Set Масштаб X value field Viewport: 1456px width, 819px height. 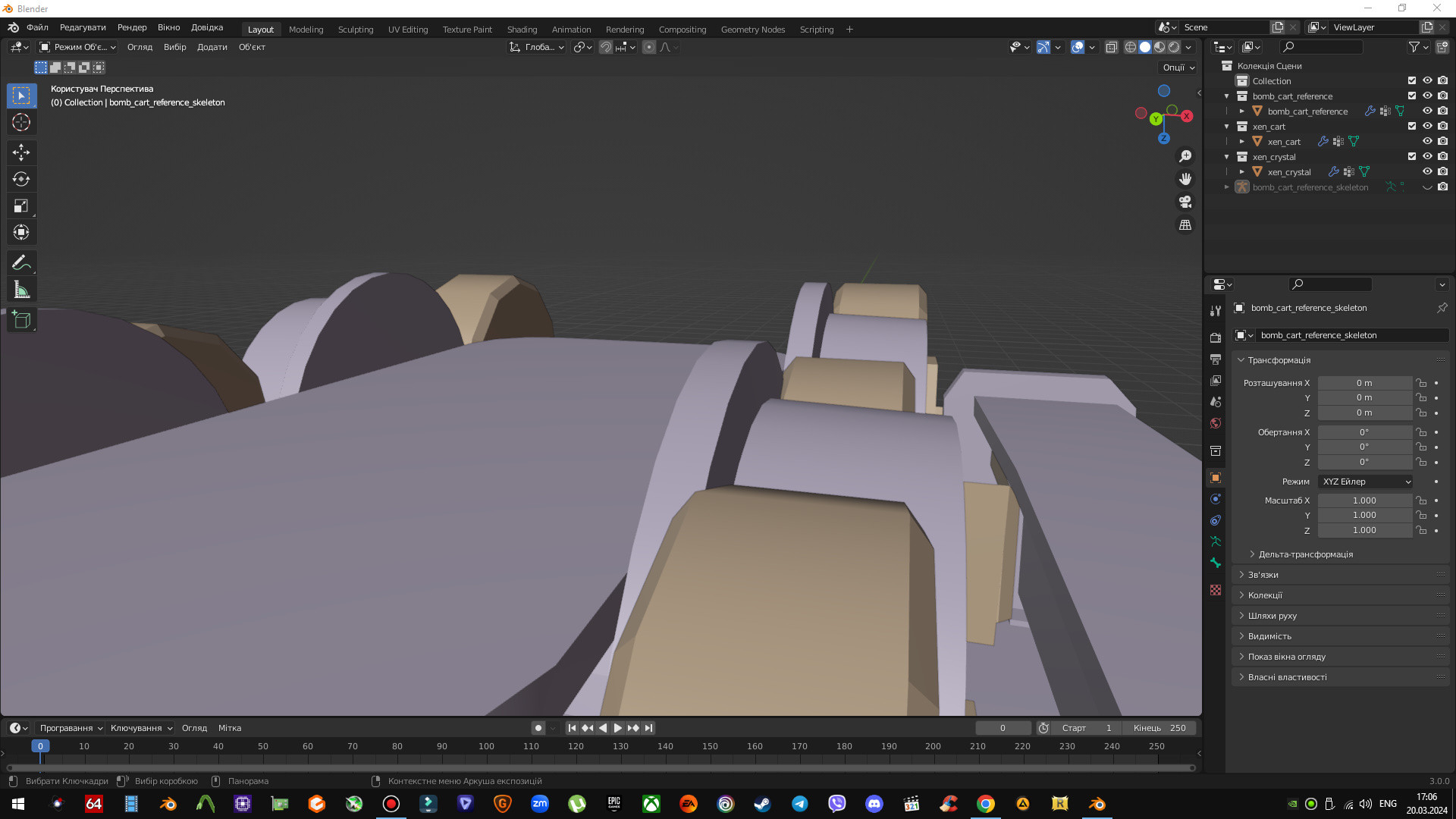point(1365,500)
